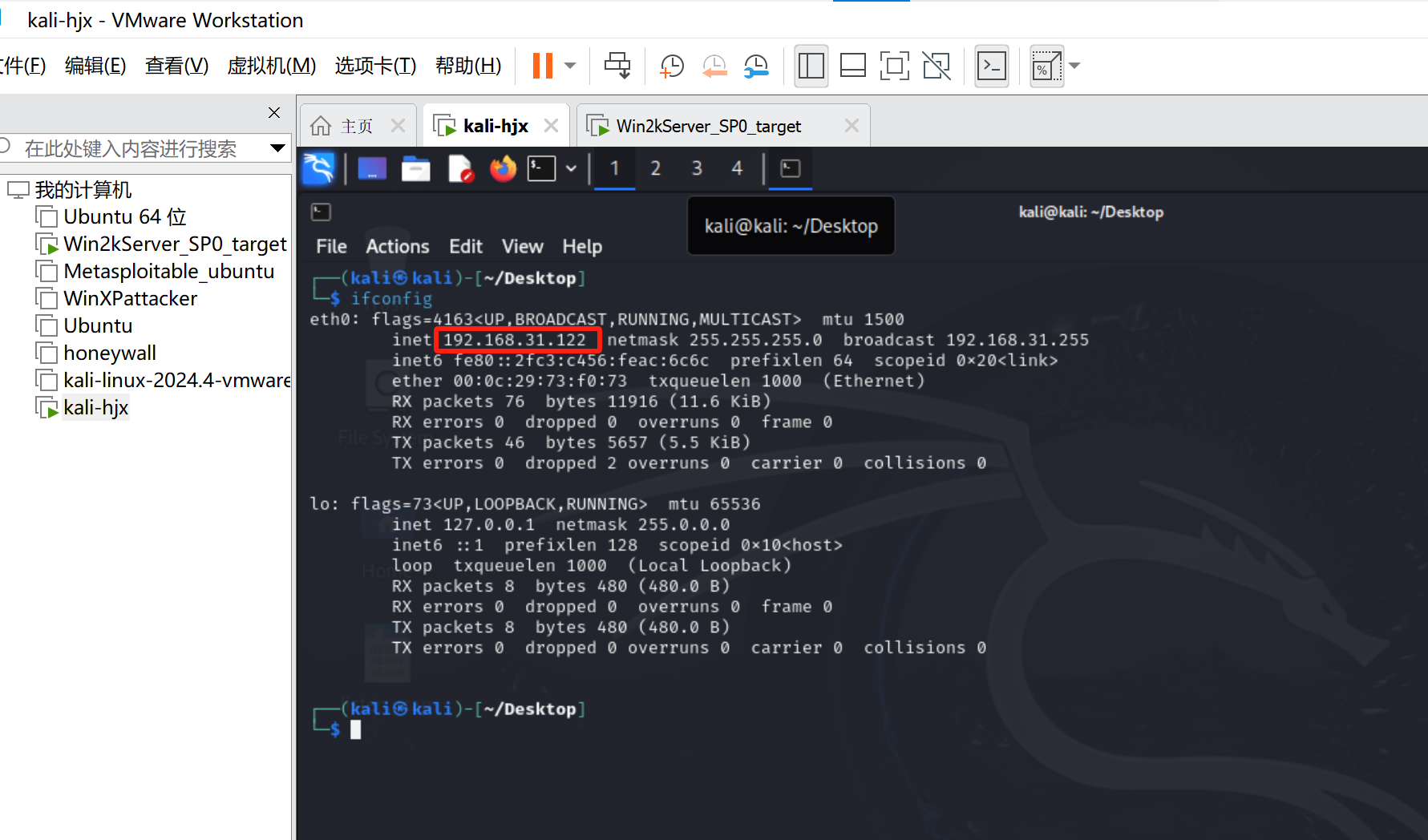Open the 编辑(E) menu
The image size is (1428, 840).
click(x=95, y=66)
